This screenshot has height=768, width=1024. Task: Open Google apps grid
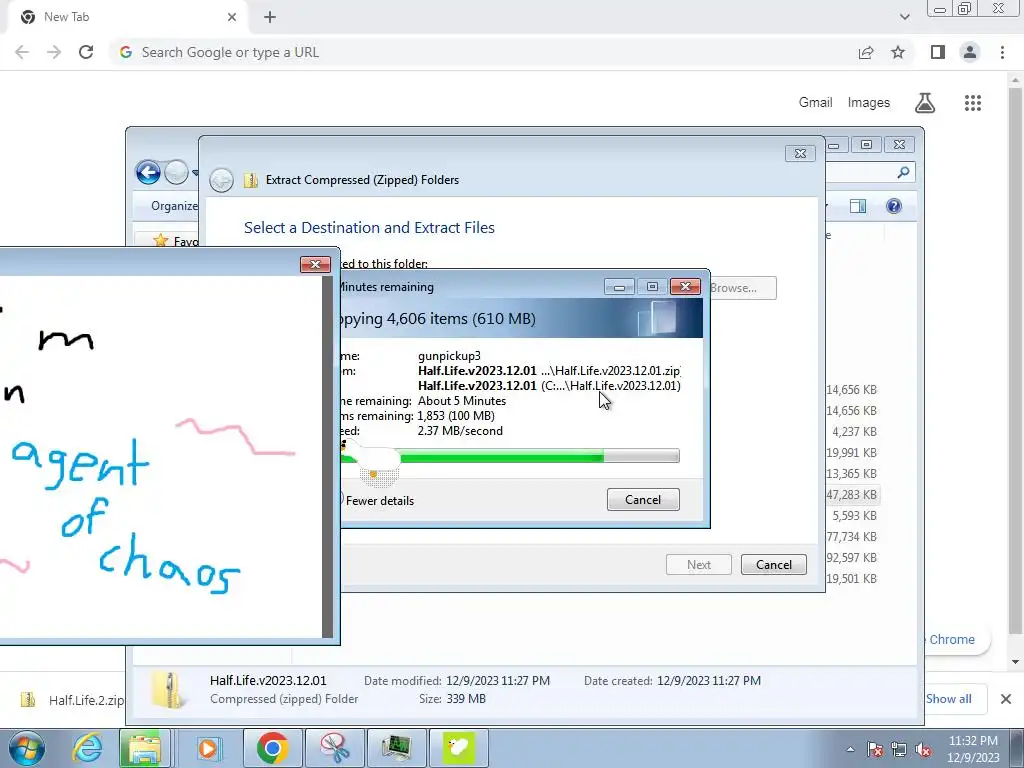[x=972, y=103]
